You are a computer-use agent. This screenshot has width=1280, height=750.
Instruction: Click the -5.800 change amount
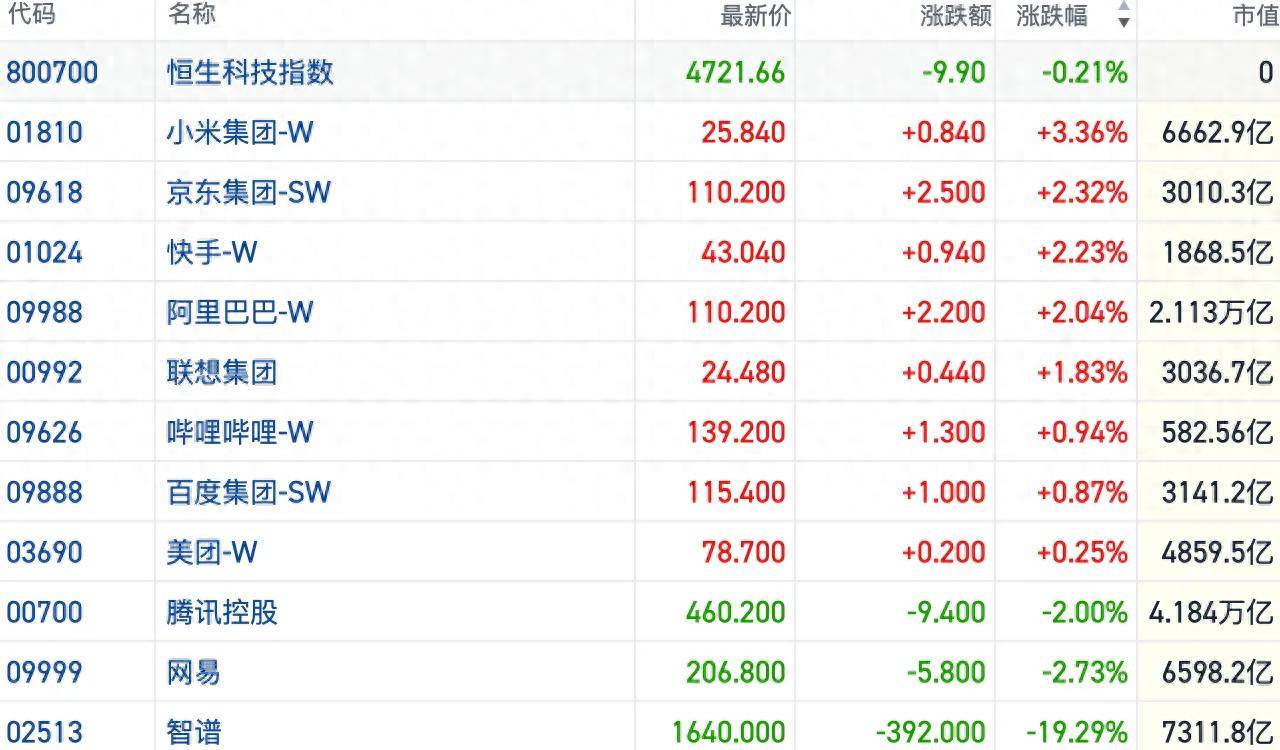tap(946, 672)
